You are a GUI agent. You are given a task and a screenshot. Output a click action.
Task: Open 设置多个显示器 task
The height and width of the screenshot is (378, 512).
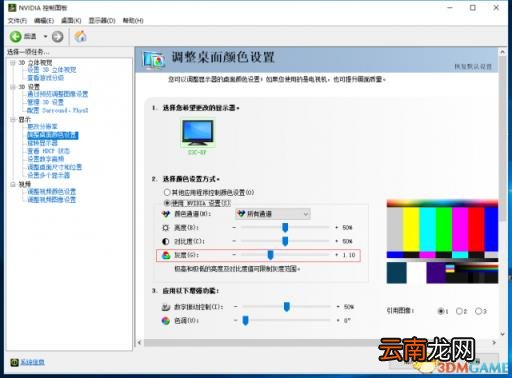49,175
